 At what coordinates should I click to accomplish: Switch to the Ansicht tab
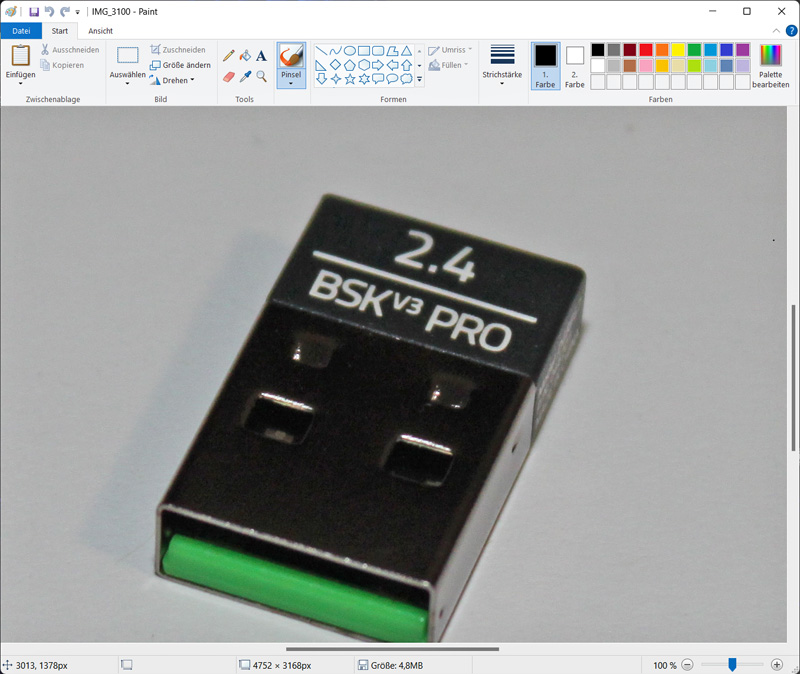pyautogui.click(x=101, y=31)
